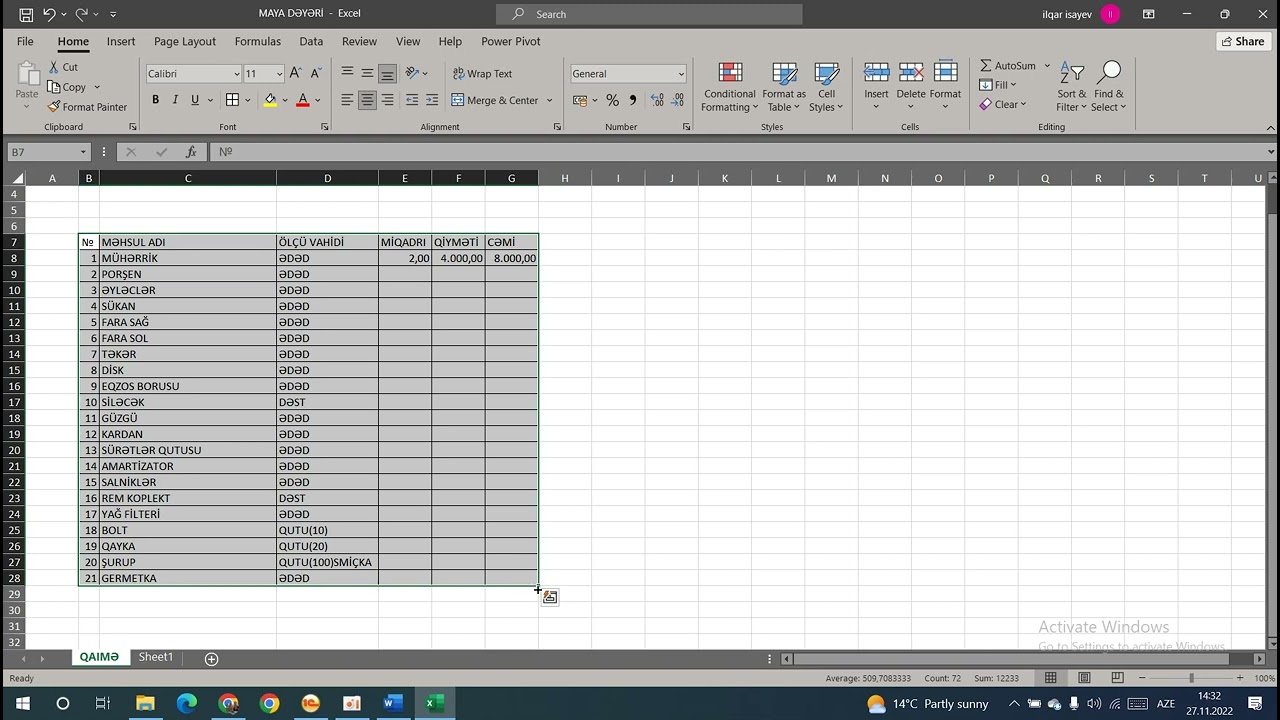The height and width of the screenshot is (720, 1280).
Task: Click the Format Painter brush
Action: (x=87, y=107)
